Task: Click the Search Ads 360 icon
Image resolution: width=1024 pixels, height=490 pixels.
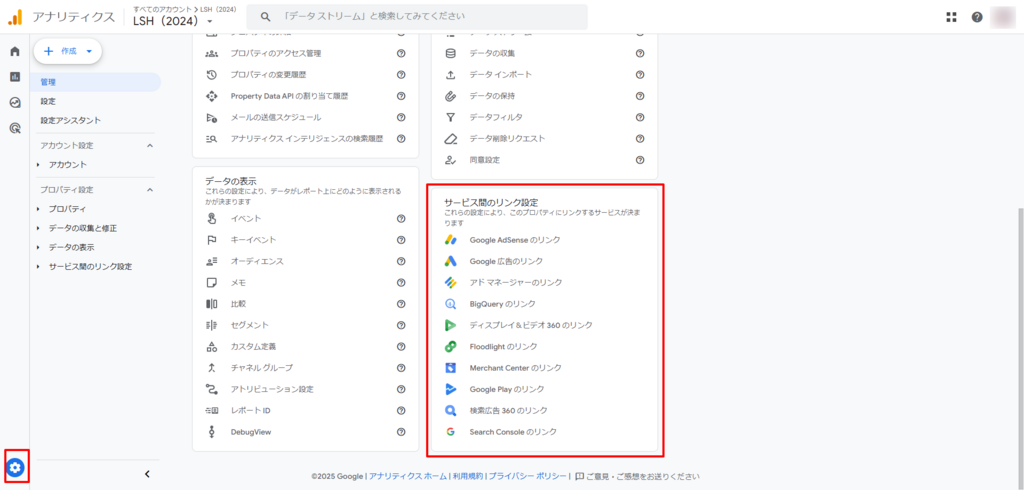Action: pos(450,410)
